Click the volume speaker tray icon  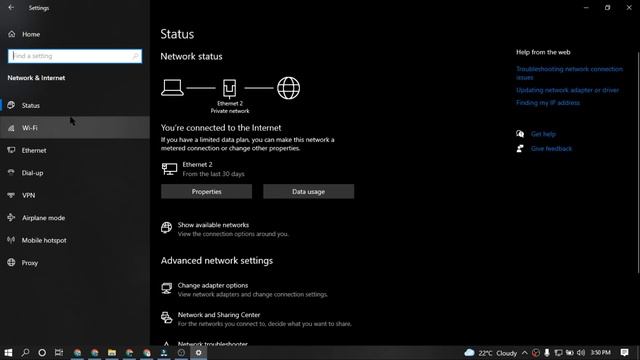point(581,353)
